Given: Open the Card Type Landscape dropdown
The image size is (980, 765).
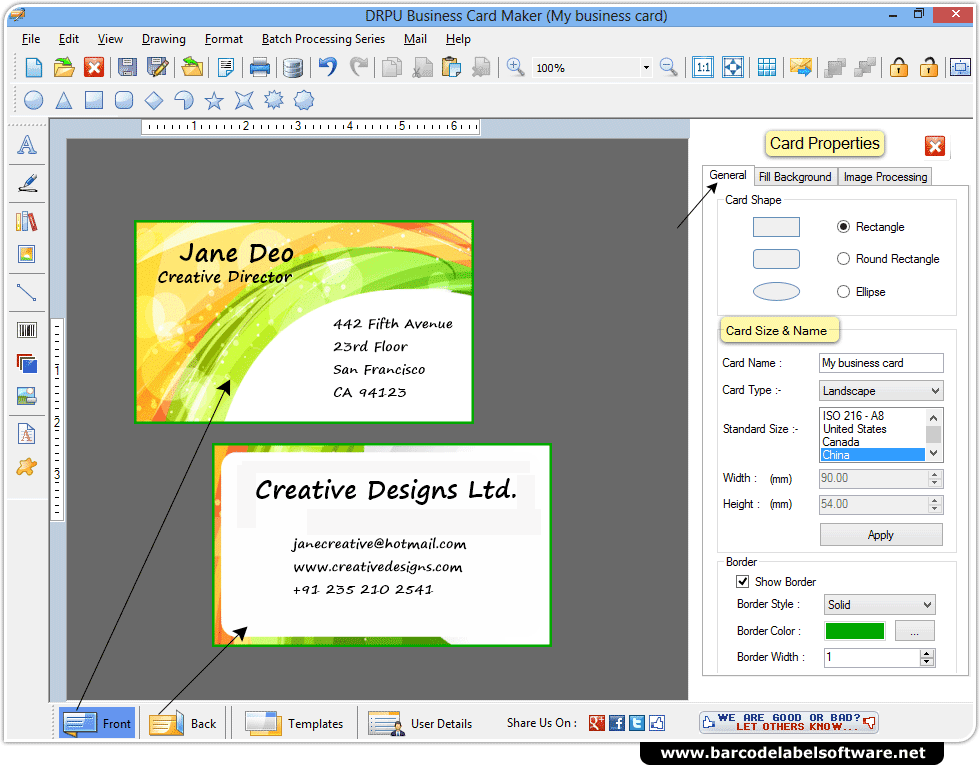Looking at the screenshot, I should (x=881, y=391).
